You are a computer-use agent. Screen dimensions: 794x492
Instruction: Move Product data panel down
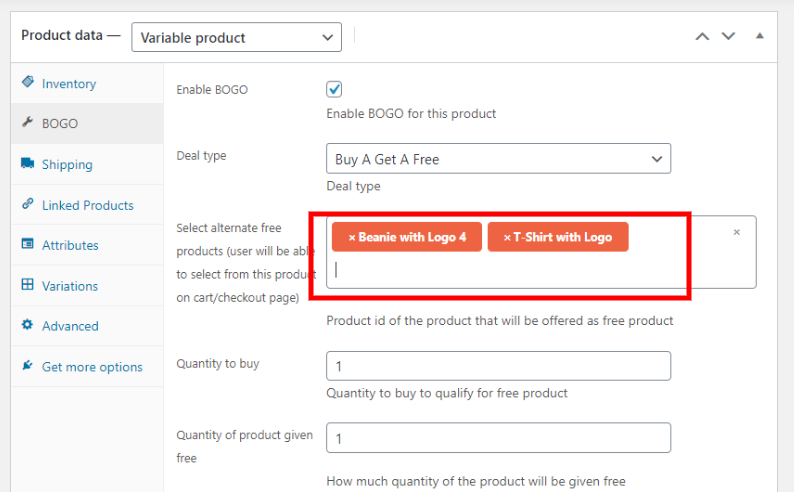(x=728, y=36)
